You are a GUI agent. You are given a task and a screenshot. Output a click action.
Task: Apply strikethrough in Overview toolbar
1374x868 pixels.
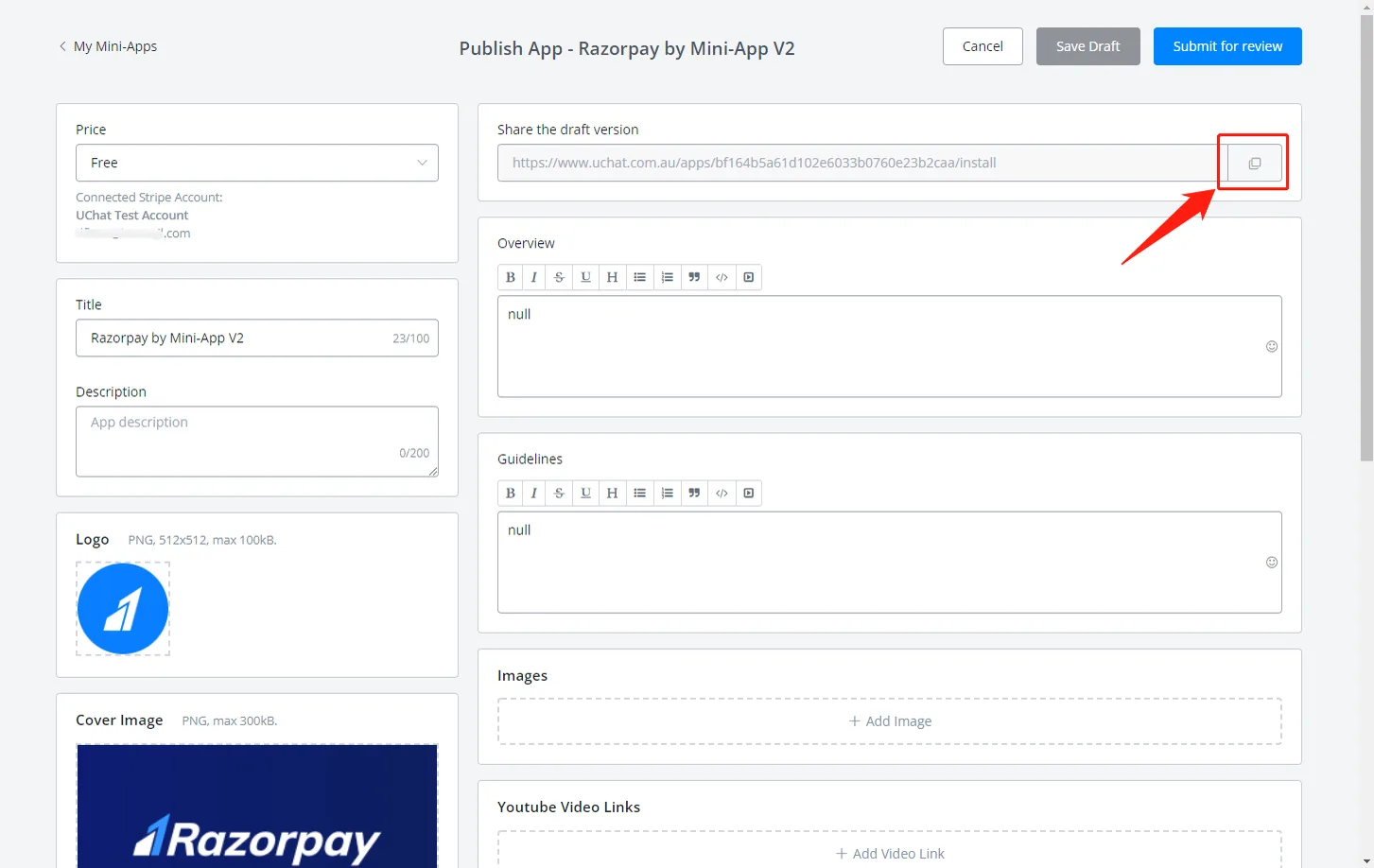click(560, 277)
